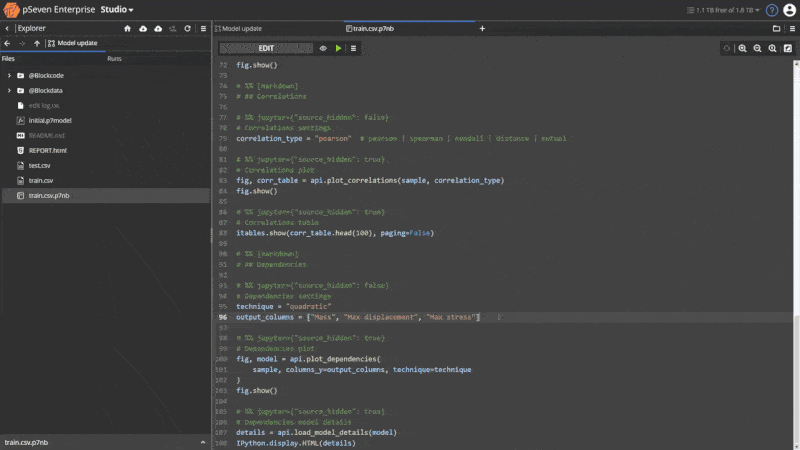The image size is (800, 450).
Task: Navigate forward in Explorer
Action: tap(22, 43)
